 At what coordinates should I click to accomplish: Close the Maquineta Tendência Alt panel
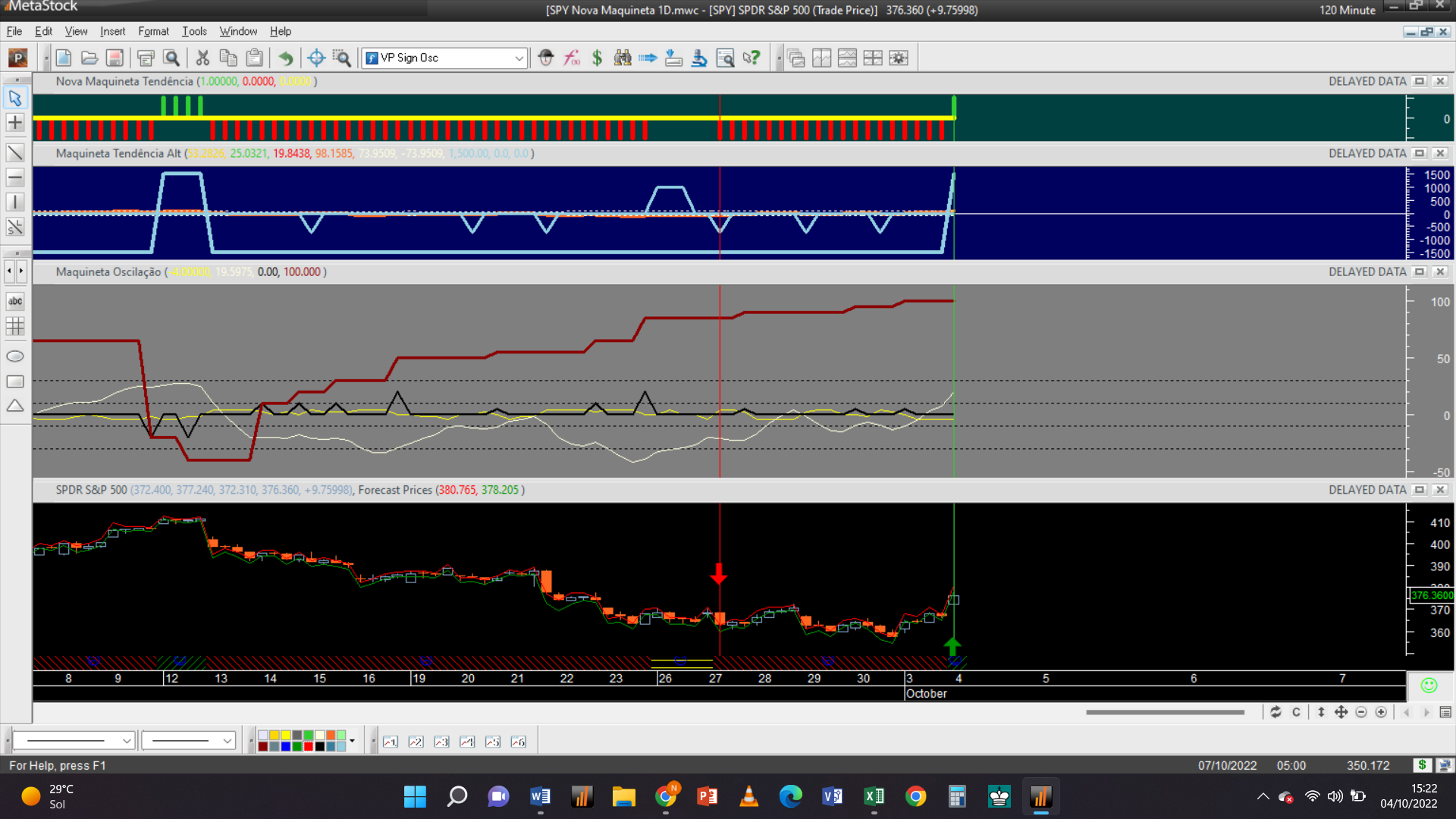[x=1440, y=153]
